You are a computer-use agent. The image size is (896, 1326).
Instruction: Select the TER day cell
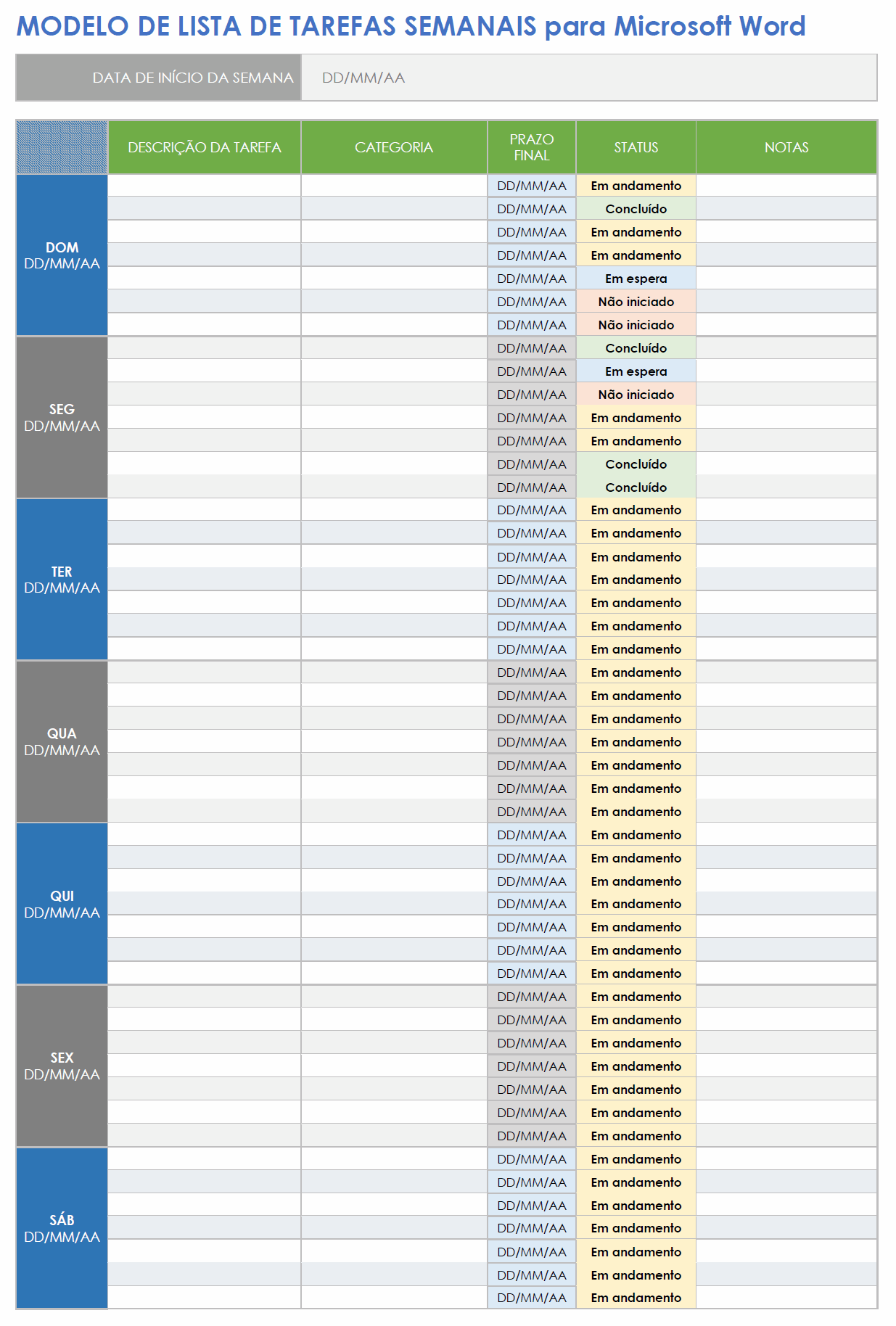click(62, 580)
